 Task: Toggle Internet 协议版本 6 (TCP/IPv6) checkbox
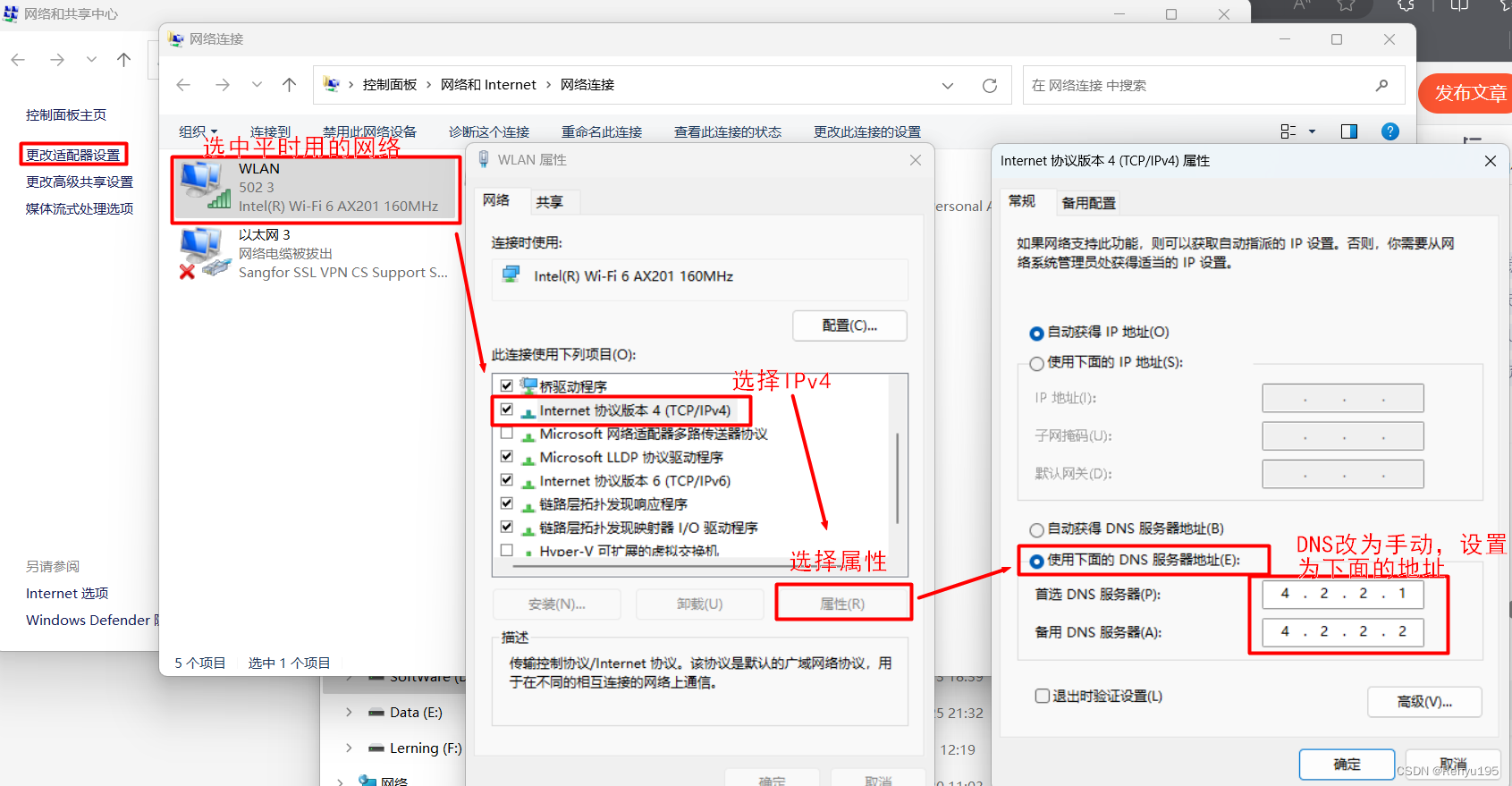click(x=507, y=480)
